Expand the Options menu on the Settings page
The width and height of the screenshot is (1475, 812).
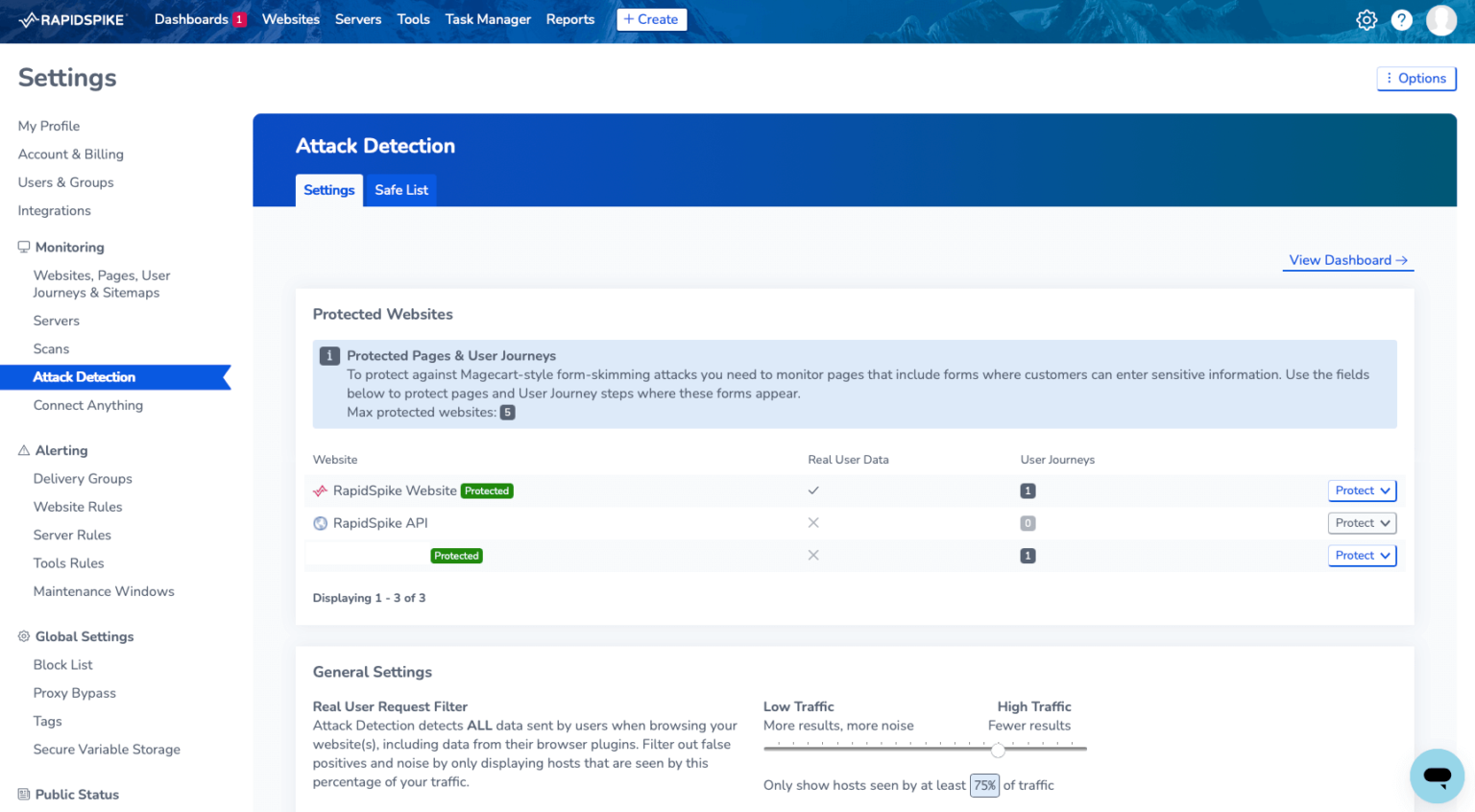pyautogui.click(x=1415, y=79)
